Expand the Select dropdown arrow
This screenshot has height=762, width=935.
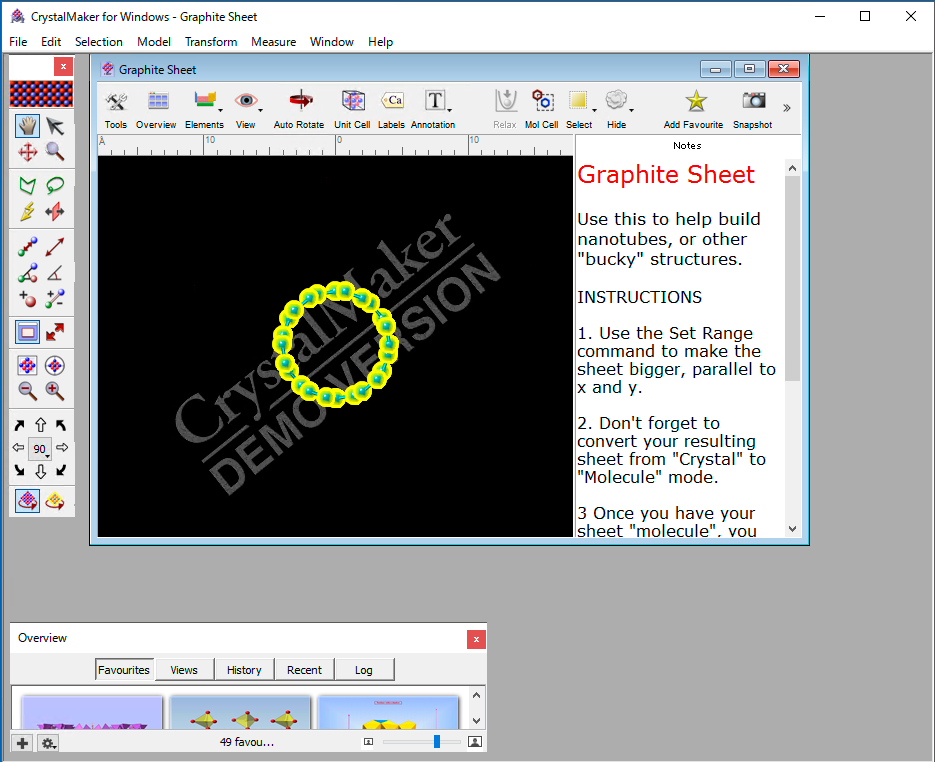tap(595, 110)
